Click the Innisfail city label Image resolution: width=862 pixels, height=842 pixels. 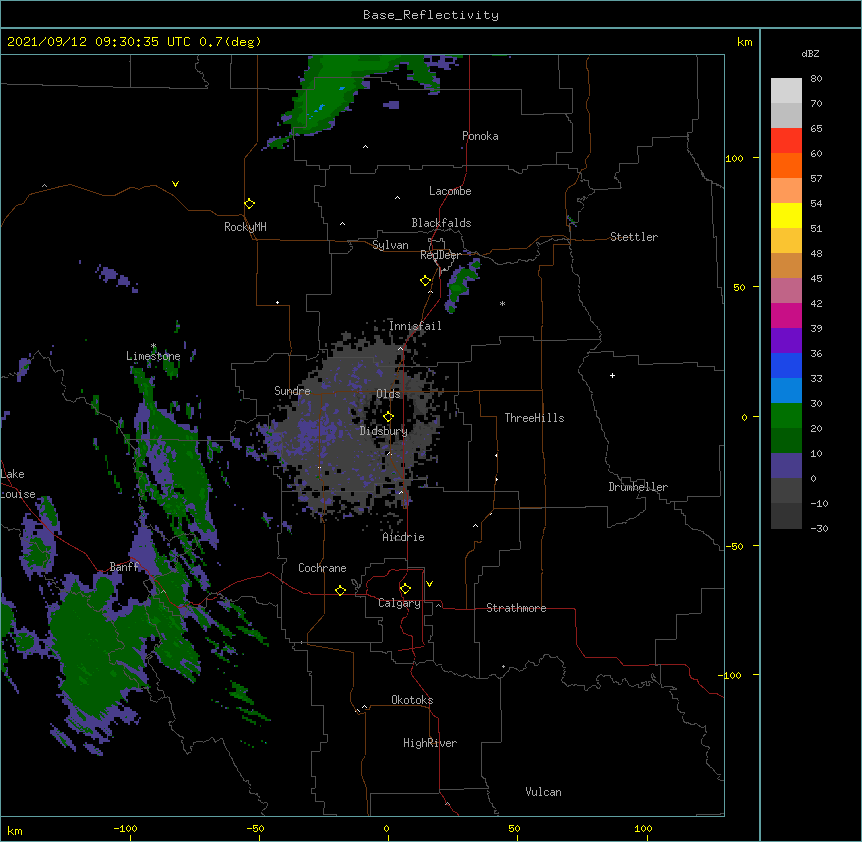point(415,326)
